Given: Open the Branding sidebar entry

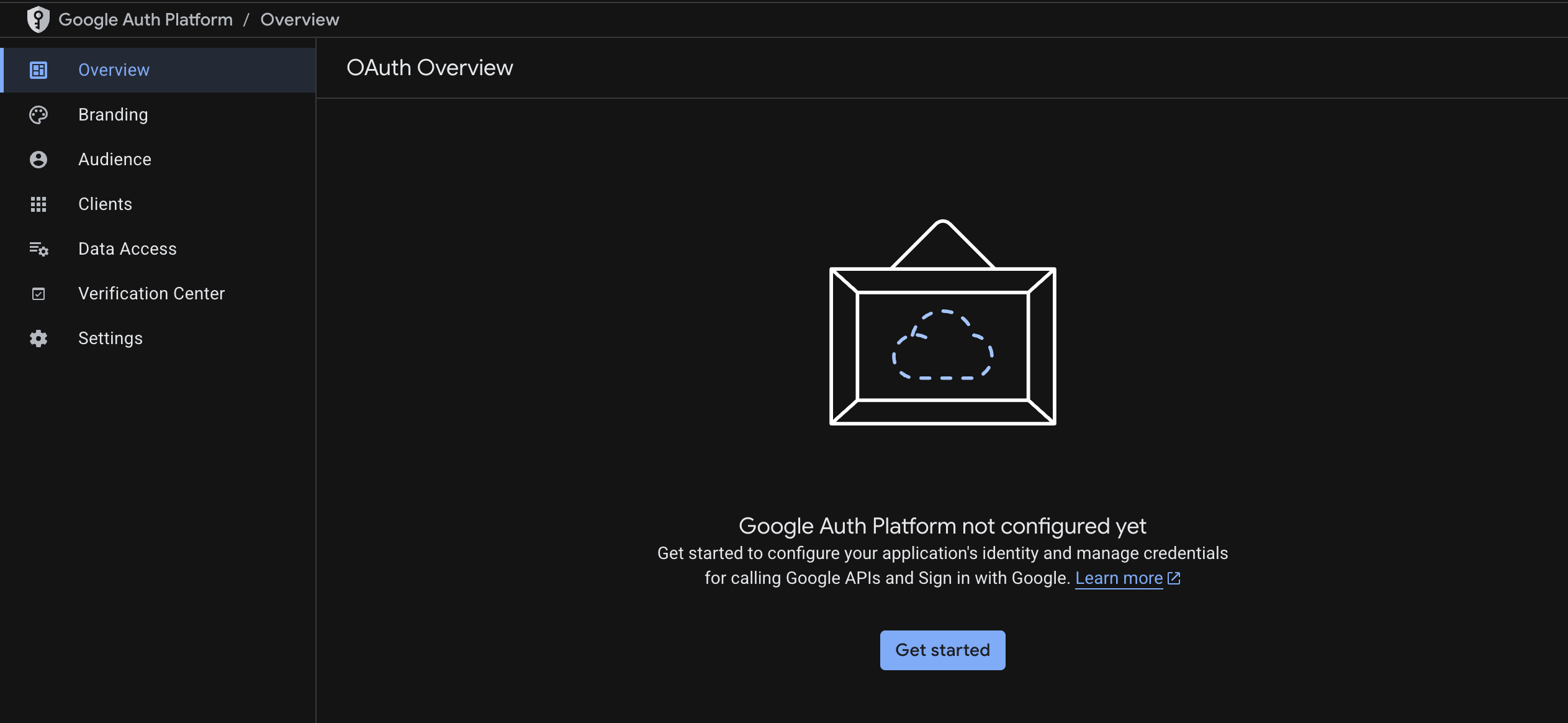Looking at the screenshot, I should click(x=112, y=114).
